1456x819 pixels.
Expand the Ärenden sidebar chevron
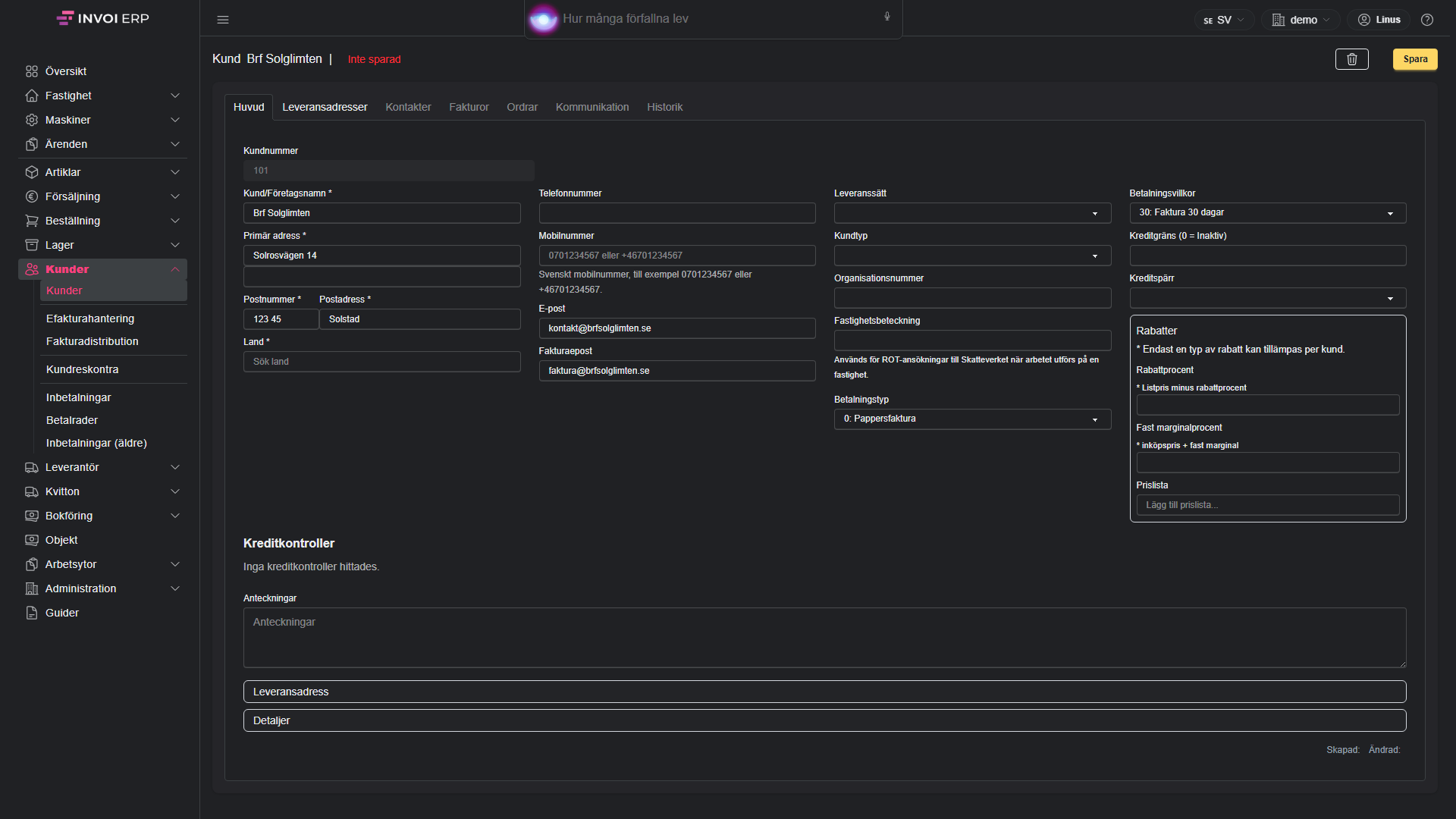(x=175, y=144)
